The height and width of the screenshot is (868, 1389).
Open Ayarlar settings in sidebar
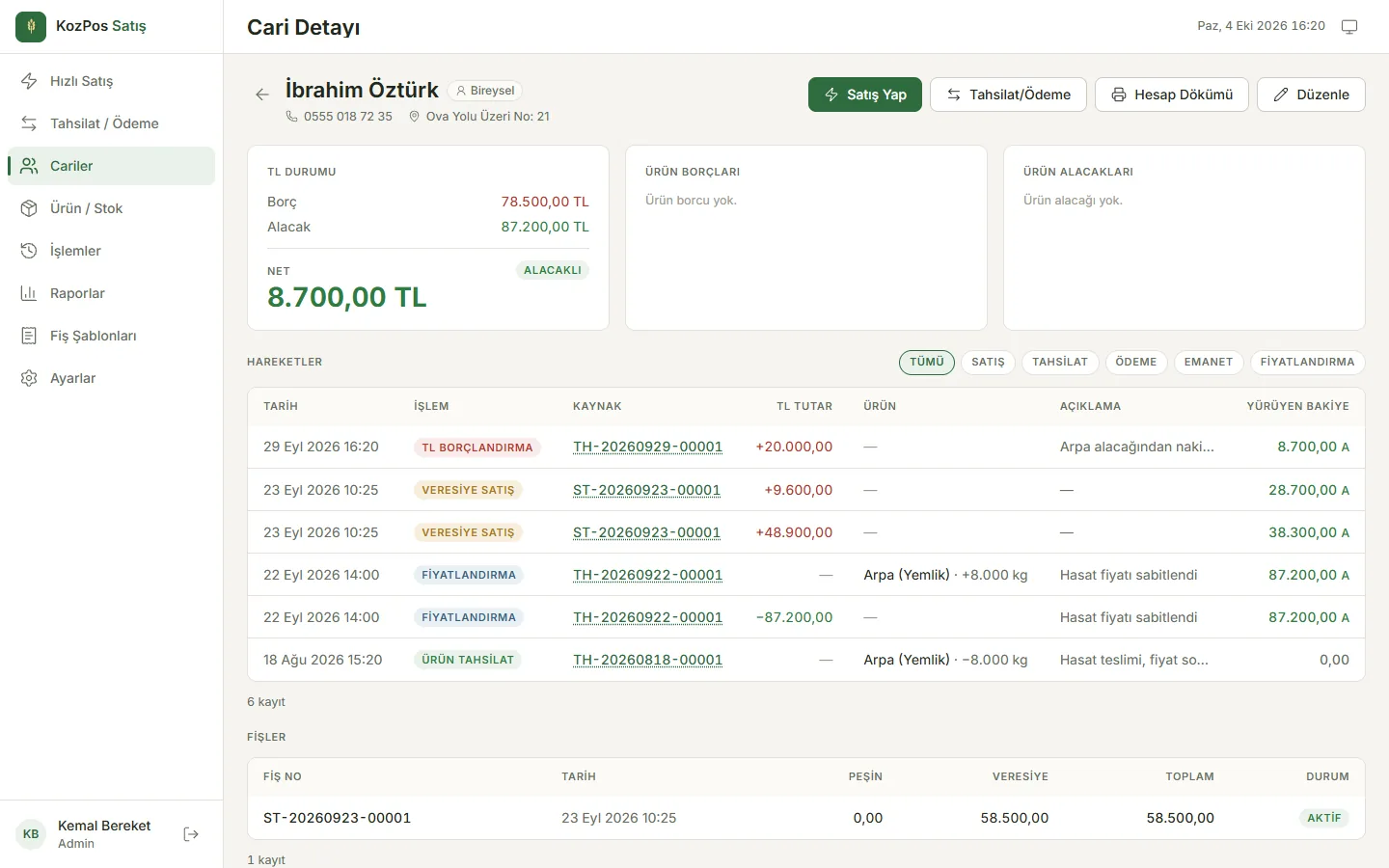tap(111, 378)
